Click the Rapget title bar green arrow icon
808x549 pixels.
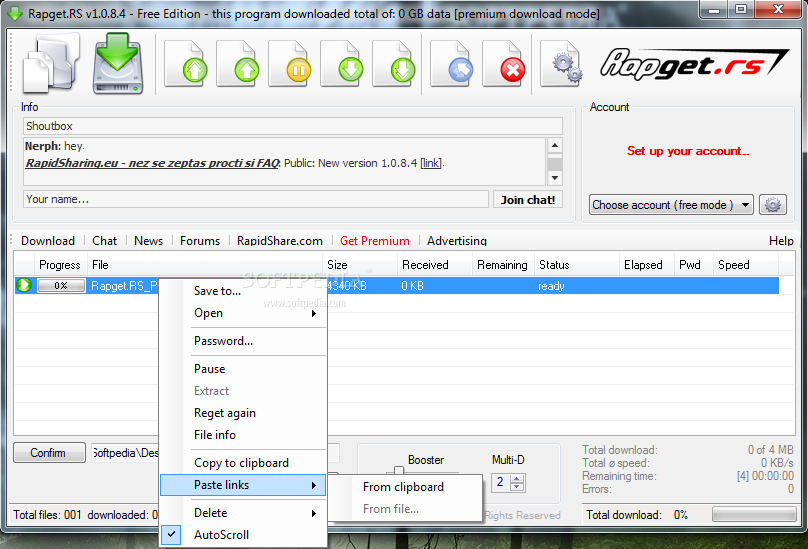tap(15, 13)
